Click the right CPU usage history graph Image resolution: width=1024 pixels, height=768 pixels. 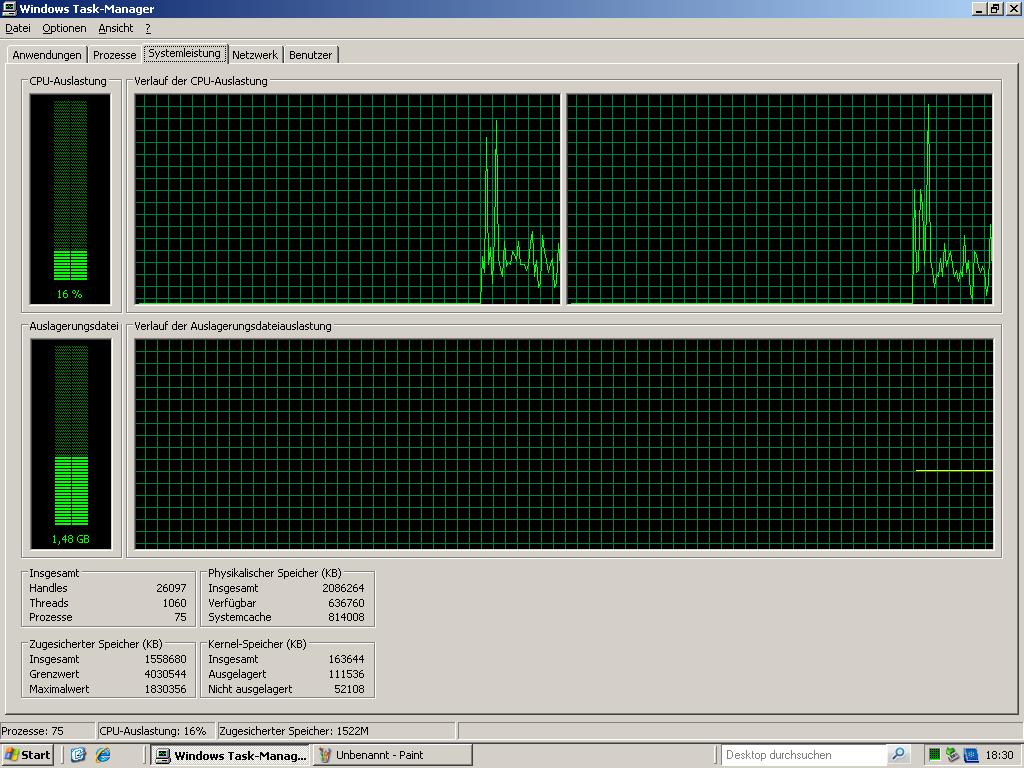tap(780, 199)
